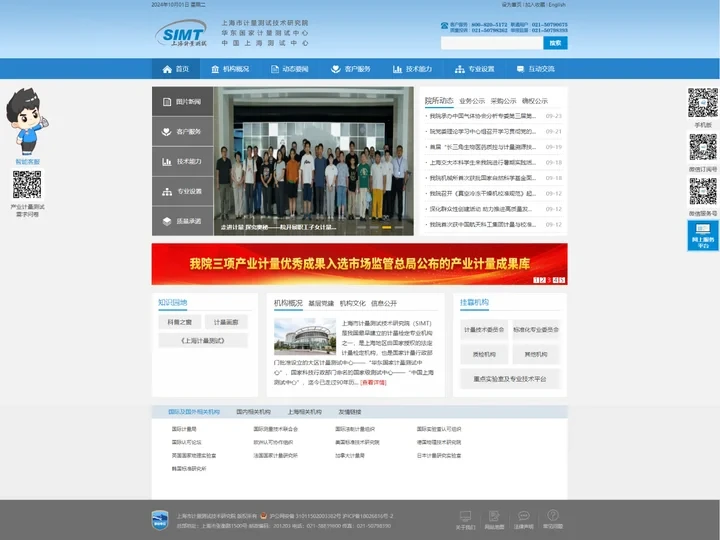Switch site language to English

pos(557,5)
